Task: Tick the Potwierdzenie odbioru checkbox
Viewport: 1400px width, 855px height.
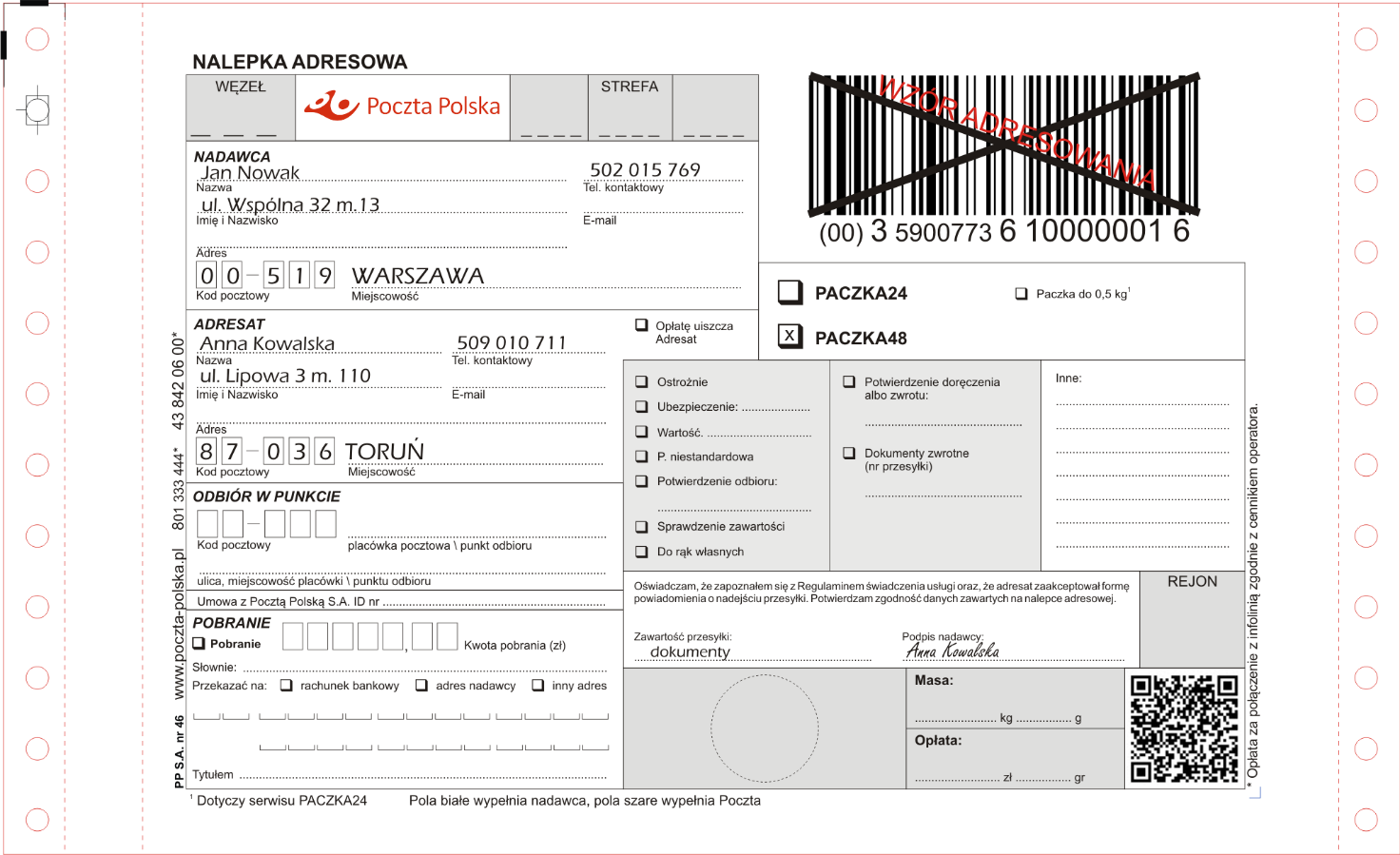Action: (x=642, y=481)
